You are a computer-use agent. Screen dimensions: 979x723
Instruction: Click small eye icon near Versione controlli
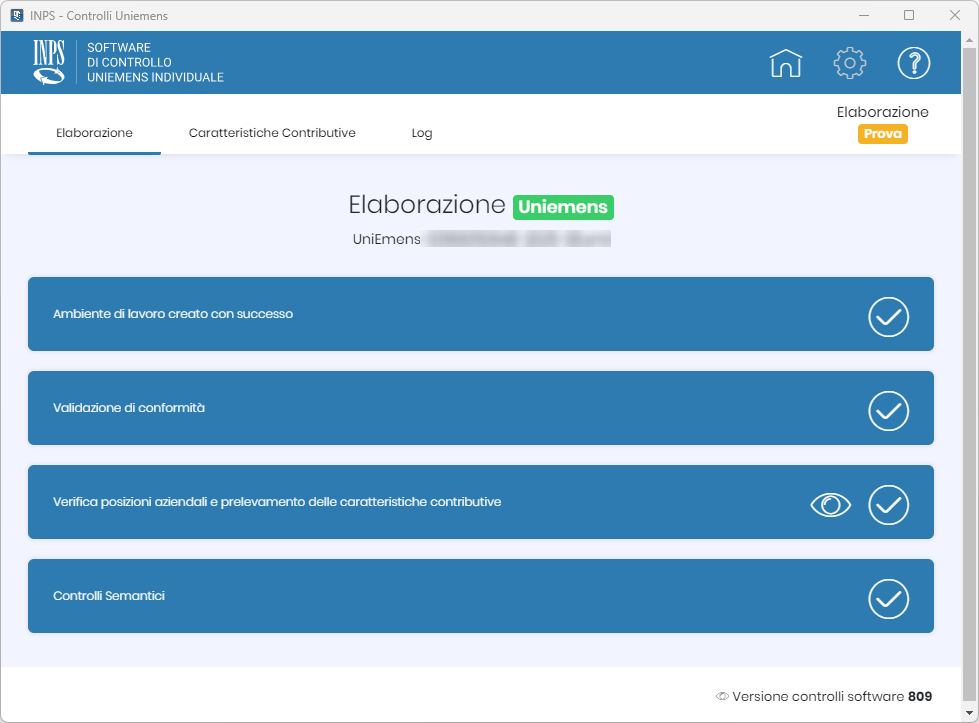(x=722, y=696)
